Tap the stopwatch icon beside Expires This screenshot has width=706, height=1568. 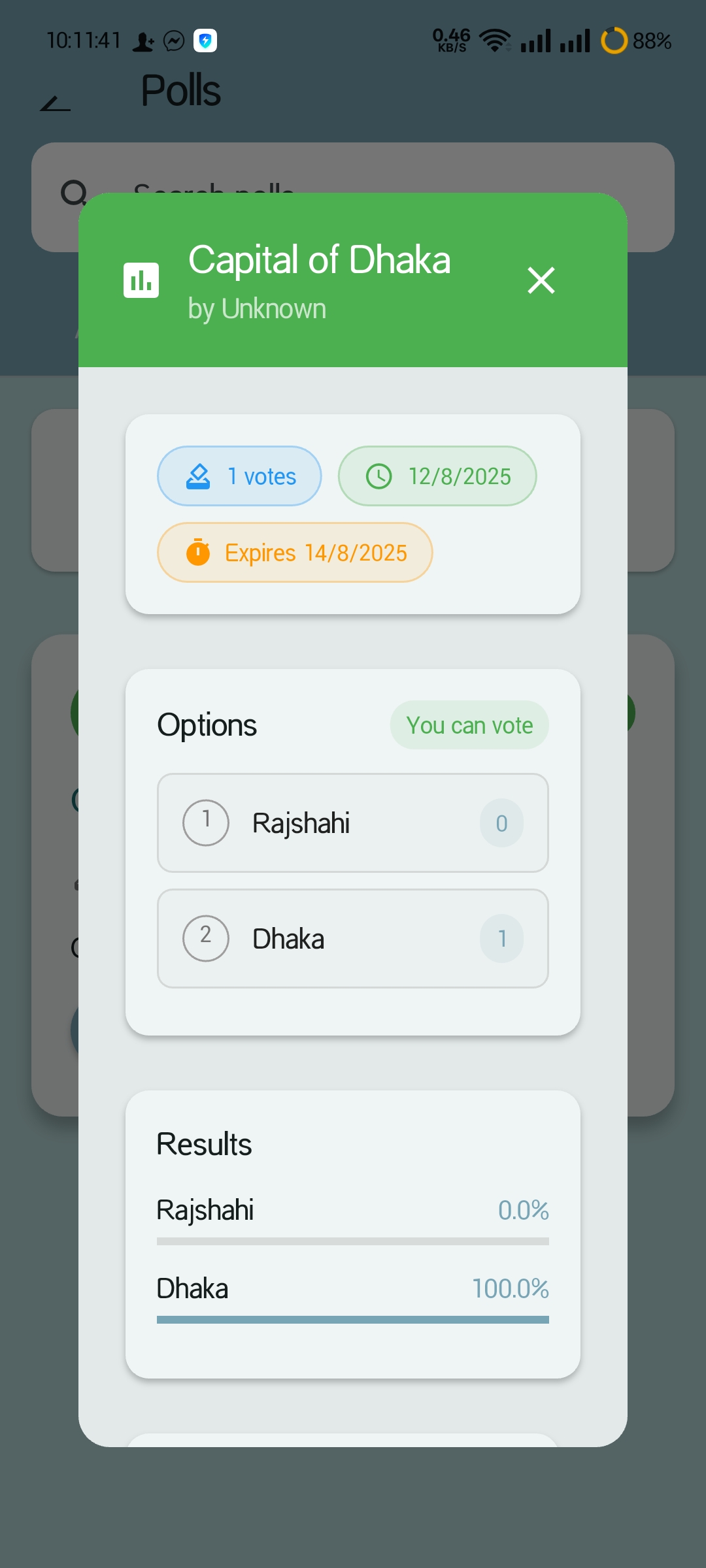point(198,553)
